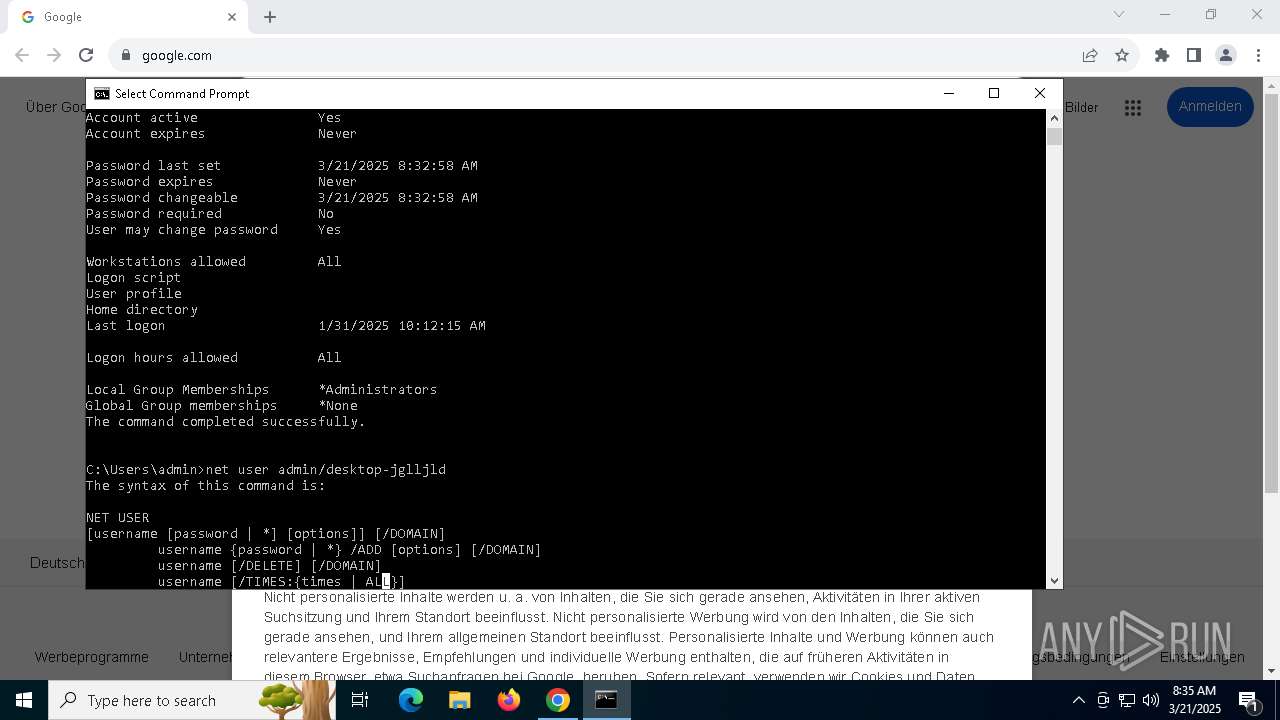Click the '*Administrators' group text

[x=377, y=389]
